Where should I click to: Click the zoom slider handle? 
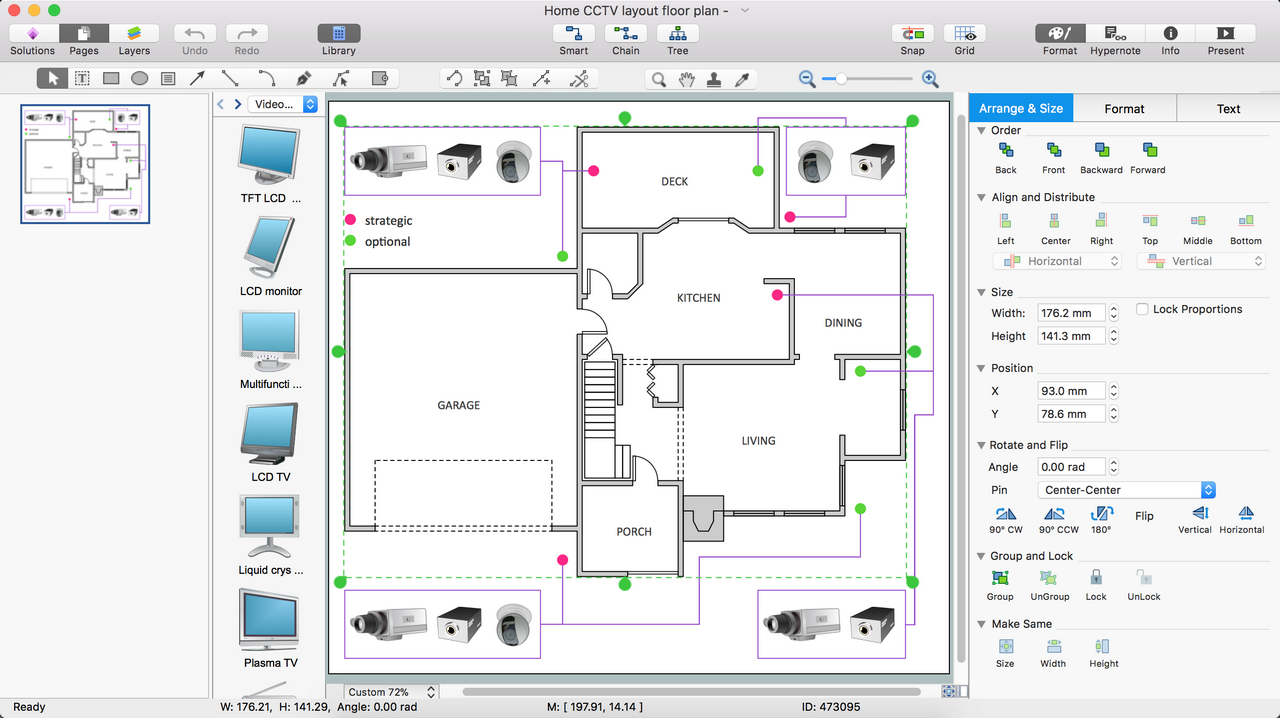(x=841, y=79)
